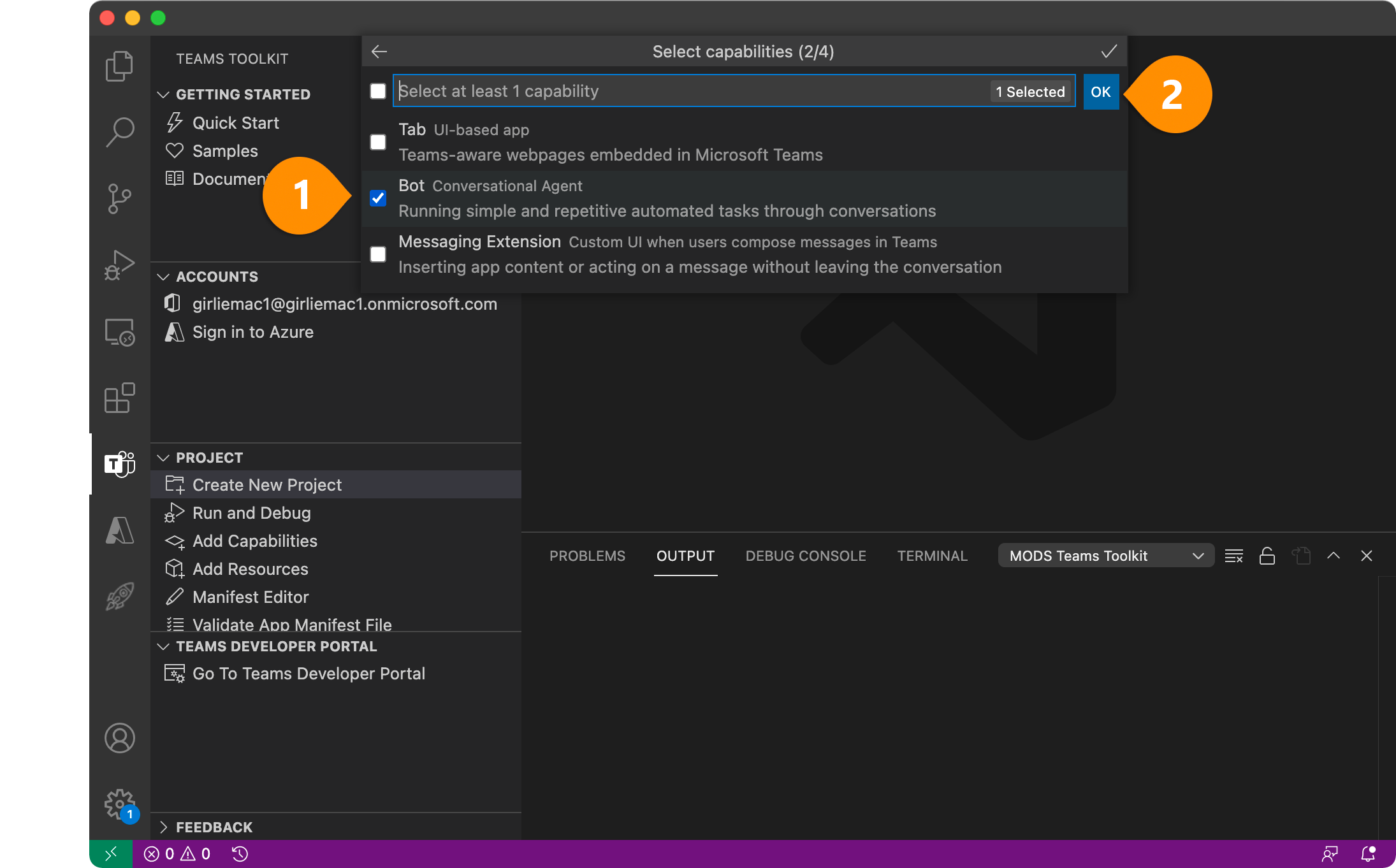This screenshot has width=1396, height=868.
Task: Click OK to confirm selected capabilities
Action: click(1101, 91)
